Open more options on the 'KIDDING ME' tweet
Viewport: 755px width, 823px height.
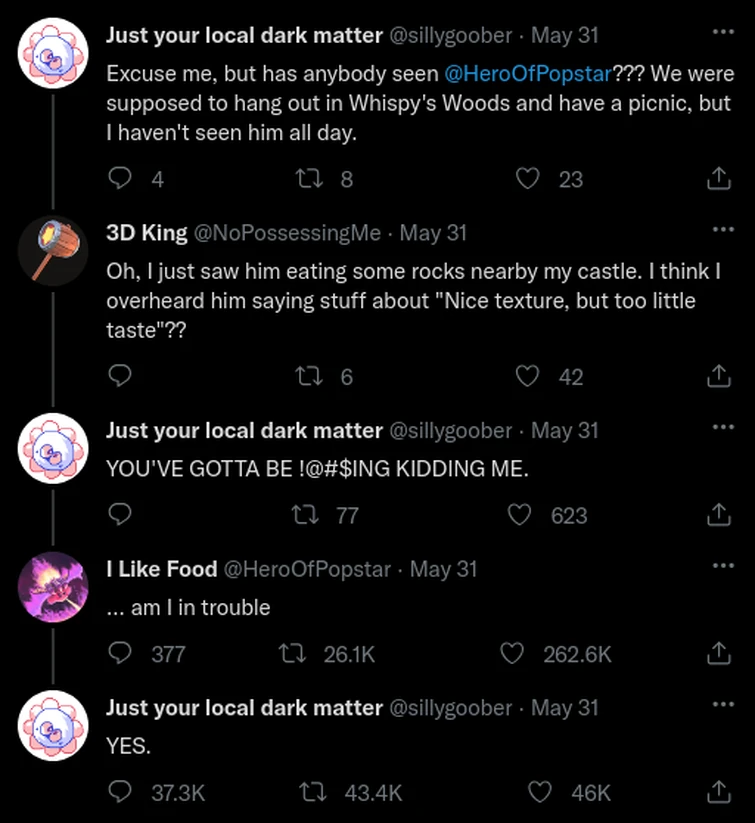[x=722, y=428]
